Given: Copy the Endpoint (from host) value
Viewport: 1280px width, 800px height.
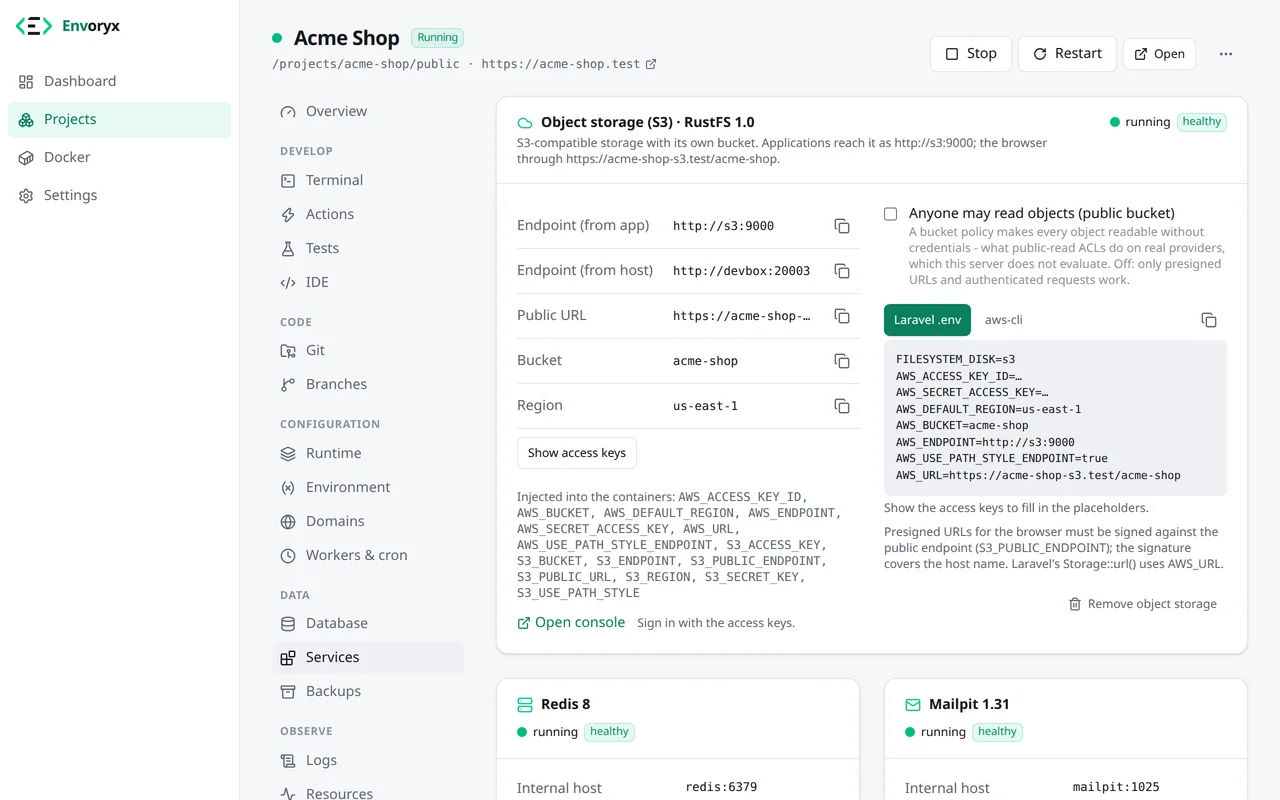Looking at the screenshot, I should click(x=842, y=271).
